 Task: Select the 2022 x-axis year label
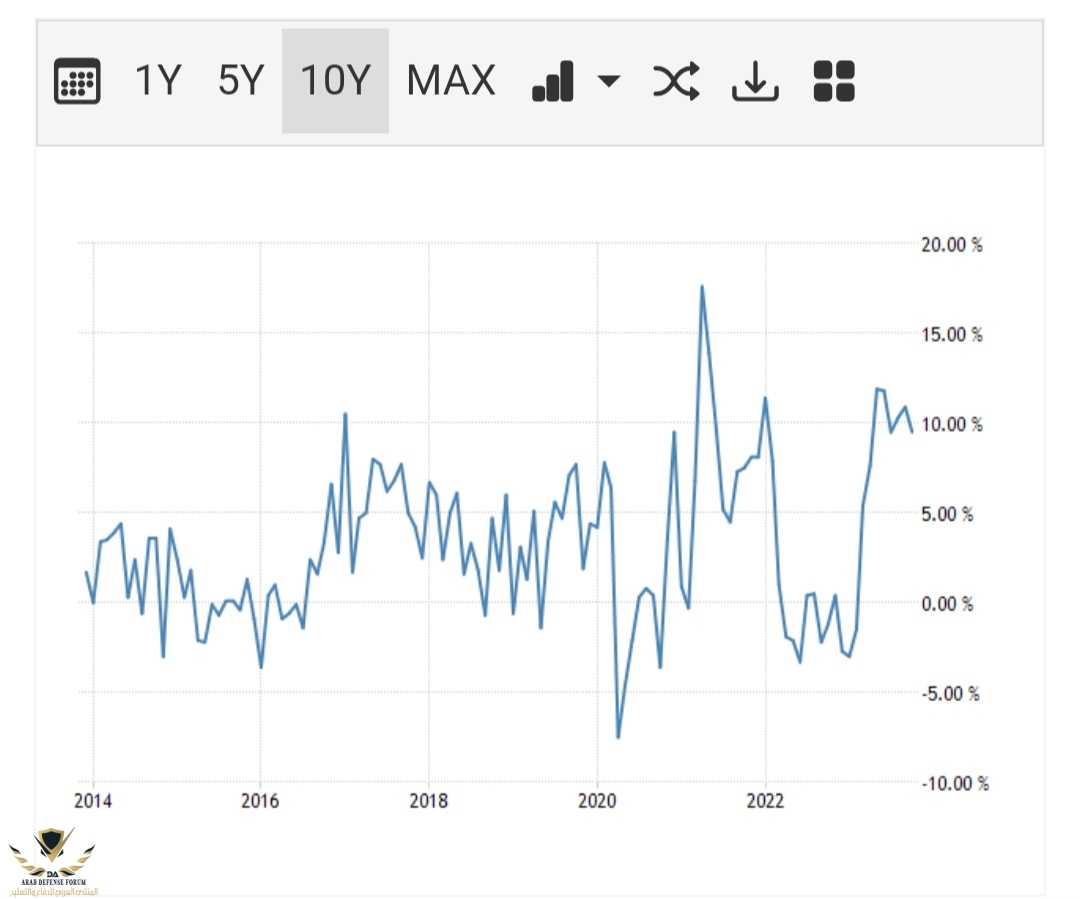tap(765, 800)
